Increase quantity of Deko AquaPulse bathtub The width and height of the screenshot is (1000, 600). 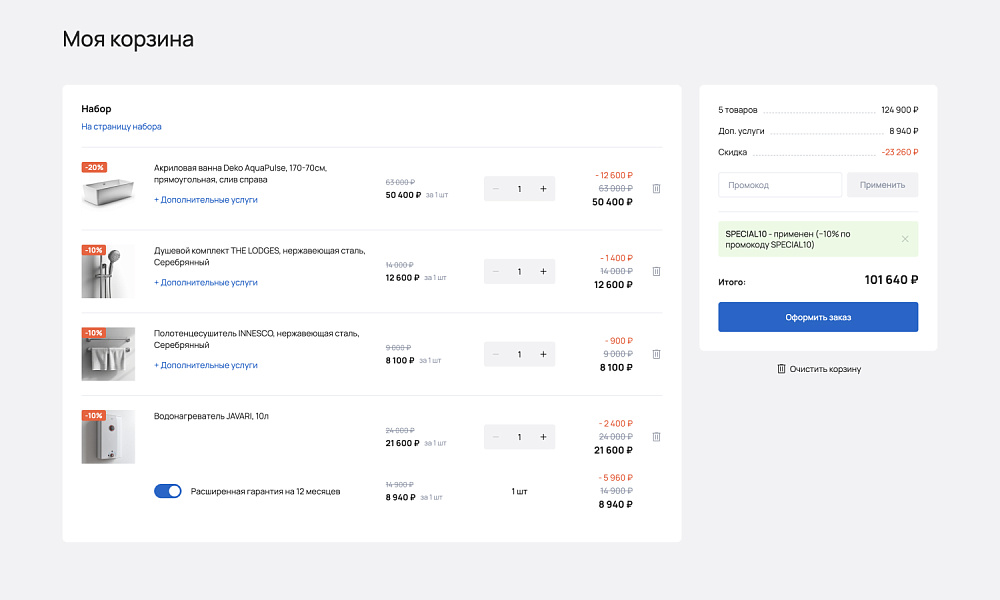click(543, 188)
